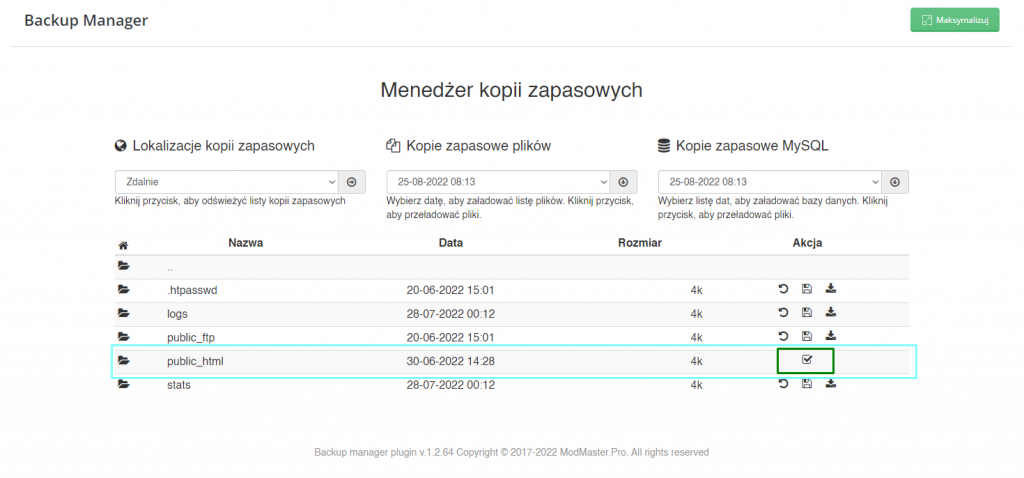Restore stats folder with the undo icon
Image resolution: width=1024 pixels, height=478 pixels.
coord(783,383)
